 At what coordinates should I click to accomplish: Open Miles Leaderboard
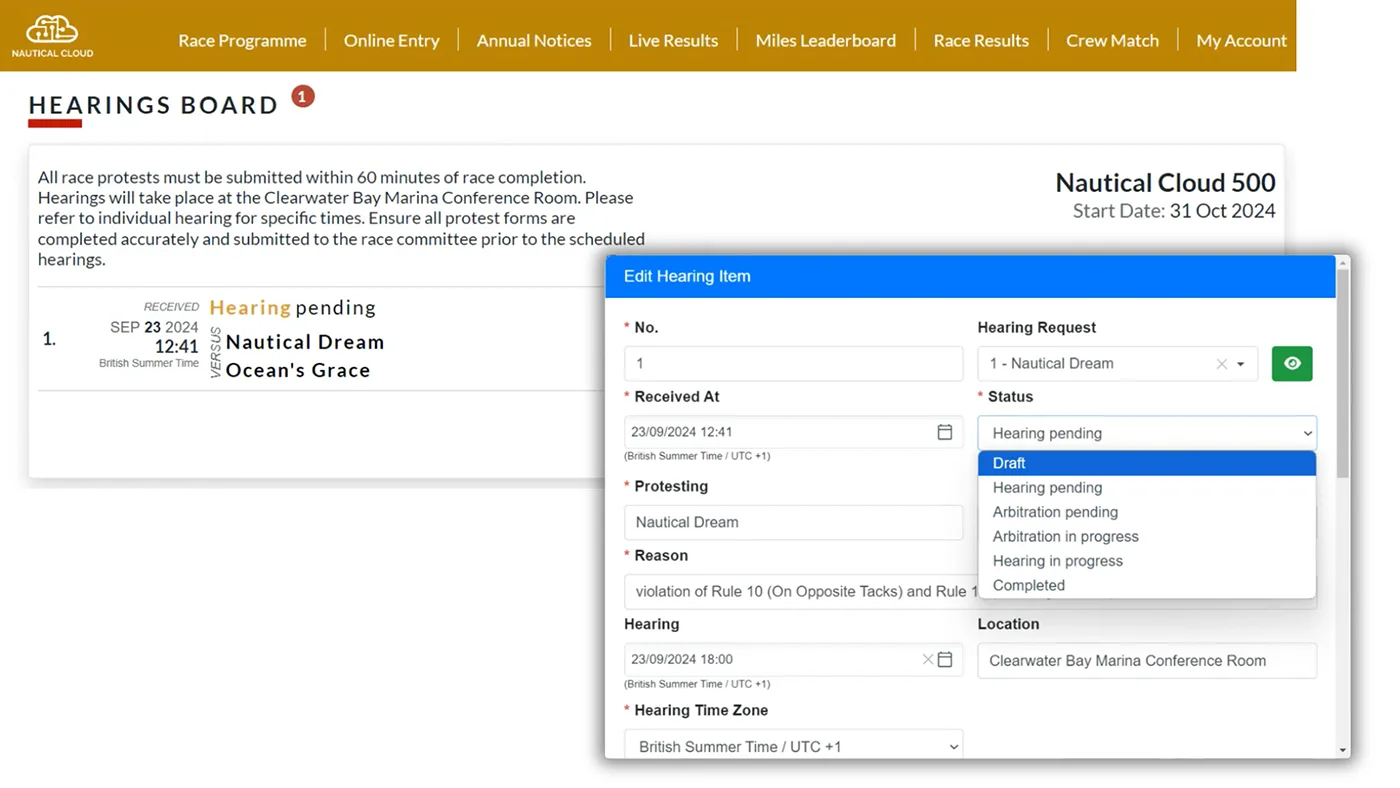[x=826, y=40]
